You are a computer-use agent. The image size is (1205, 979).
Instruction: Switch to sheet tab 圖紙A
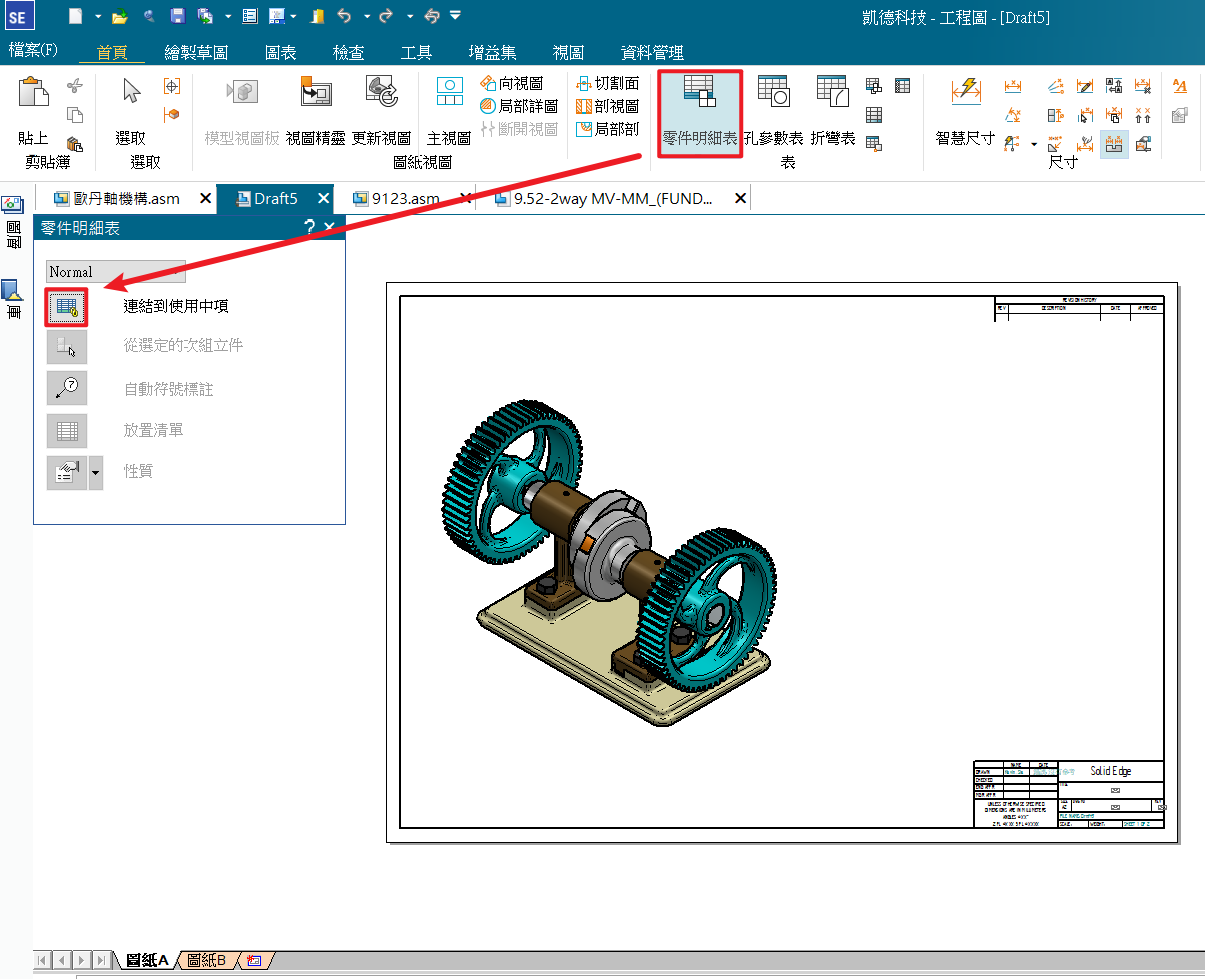147,960
